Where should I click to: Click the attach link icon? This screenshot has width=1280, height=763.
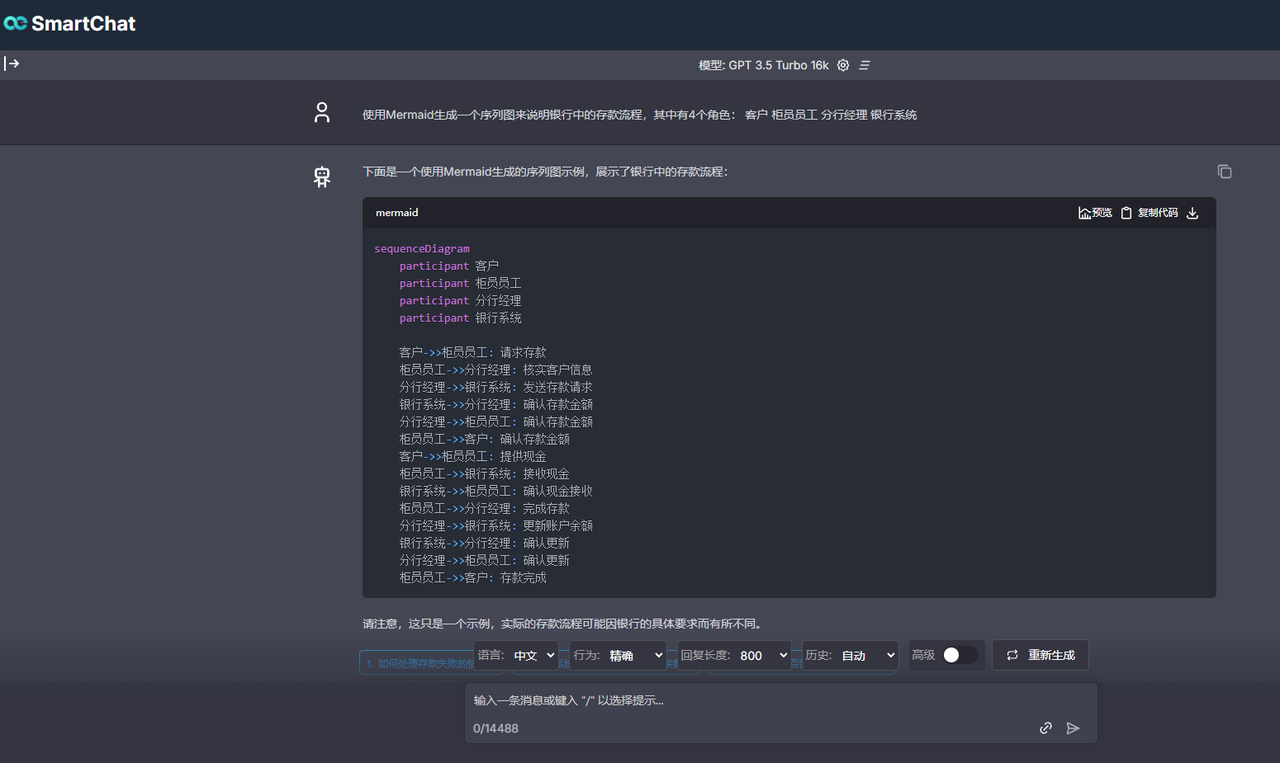pyautogui.click(x=1046, y=728)
